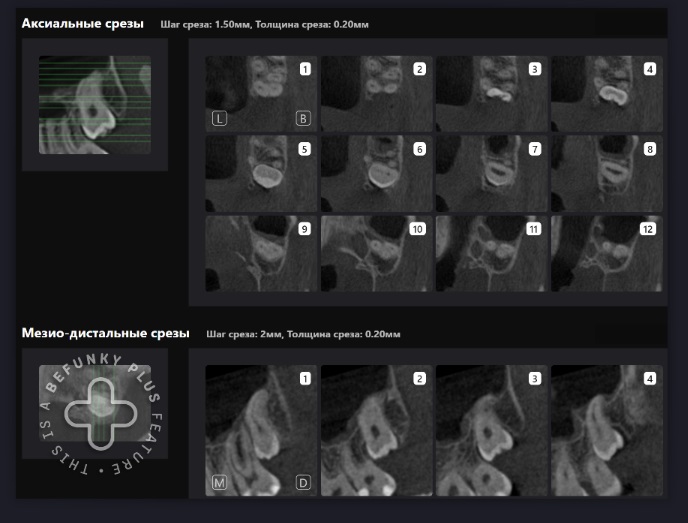Click the M orientation marker icon
Screen dimensions: 688x523
coord(219,484)
